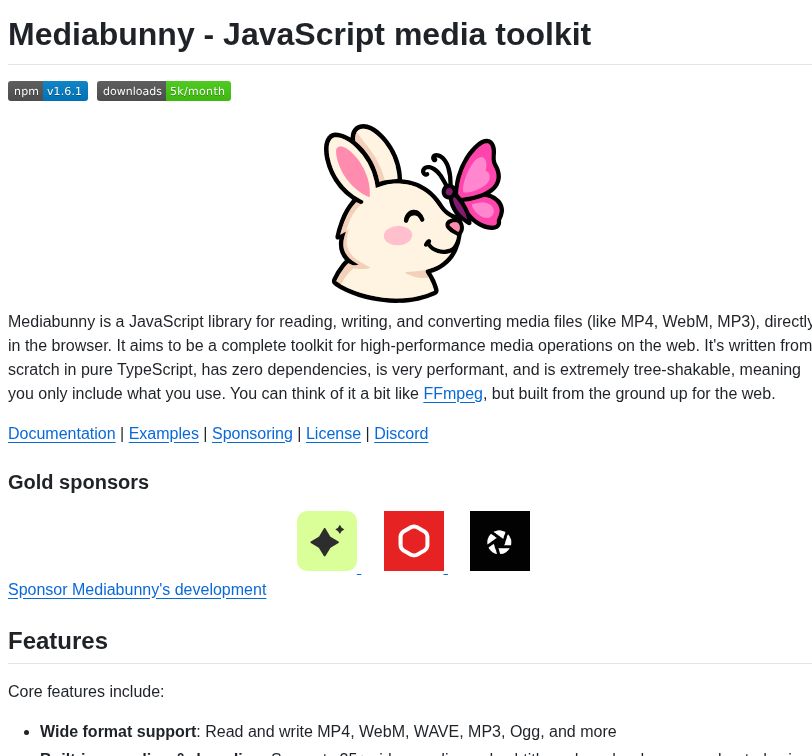Click the Mediabunny - JavaScript media toolkit heading
Screen dimensions: 812x756
click(x=299, y=35)
